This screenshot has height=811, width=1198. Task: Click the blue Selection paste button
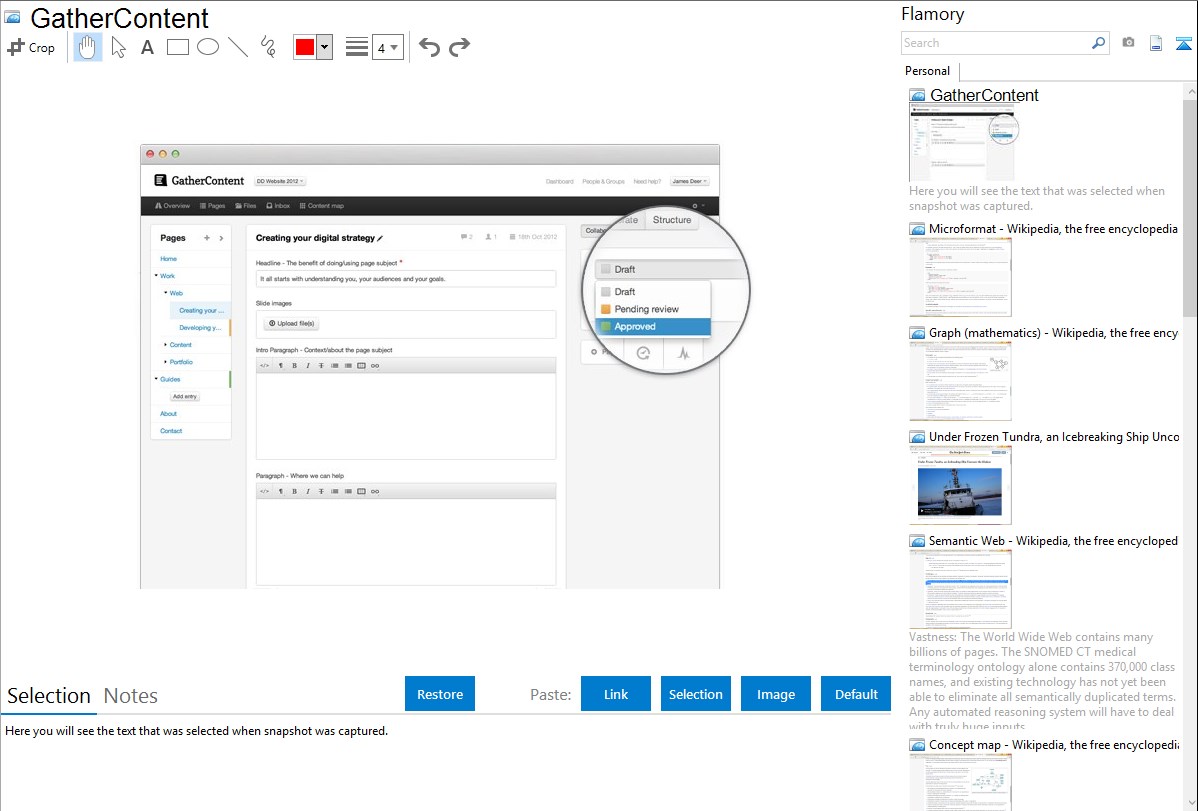pyautogui.click(x=695, y=694)
